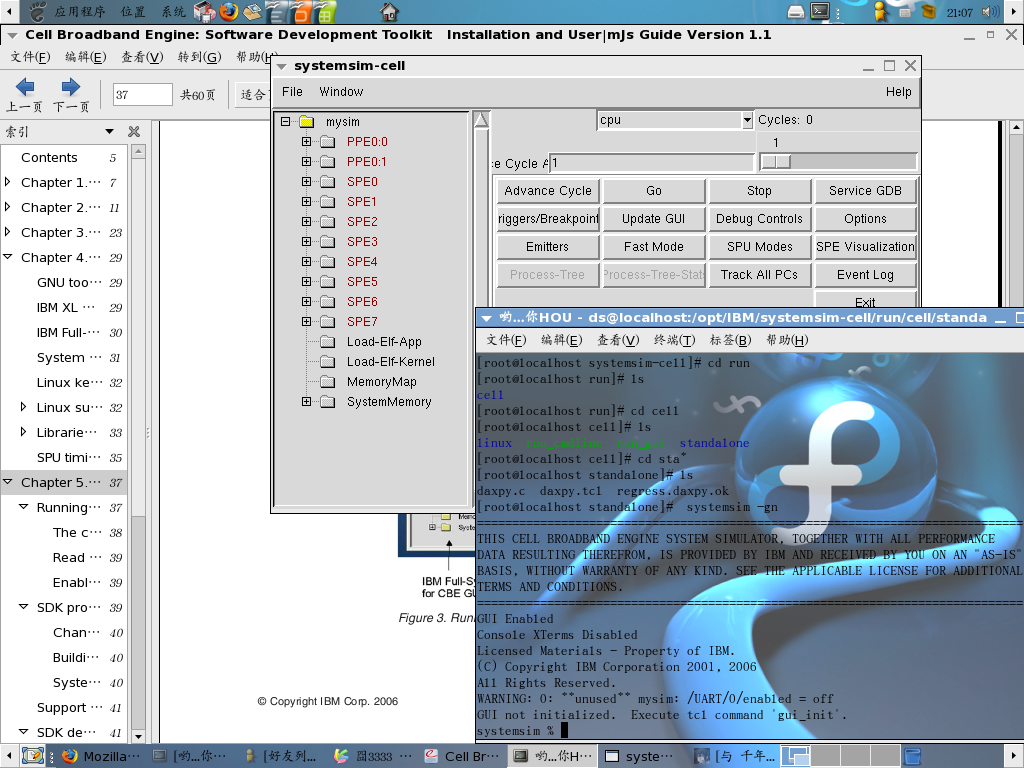Open the speaker volume control icon

tap(990, 12)
